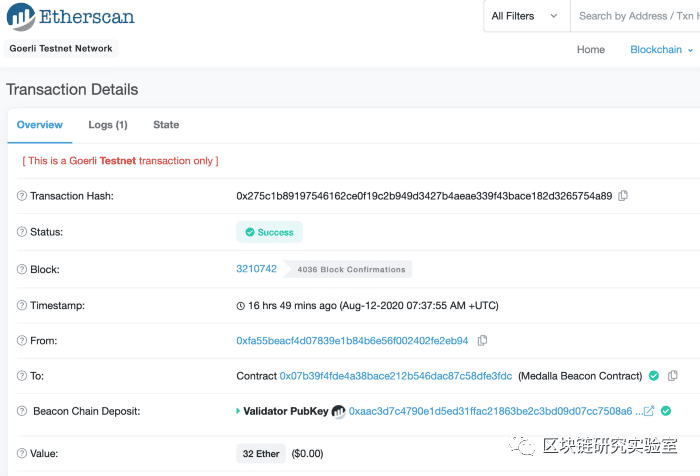The width and height of the screenshot is (700, 476).
Task: Switch to the Overview tab
Action: click(40, 125)
